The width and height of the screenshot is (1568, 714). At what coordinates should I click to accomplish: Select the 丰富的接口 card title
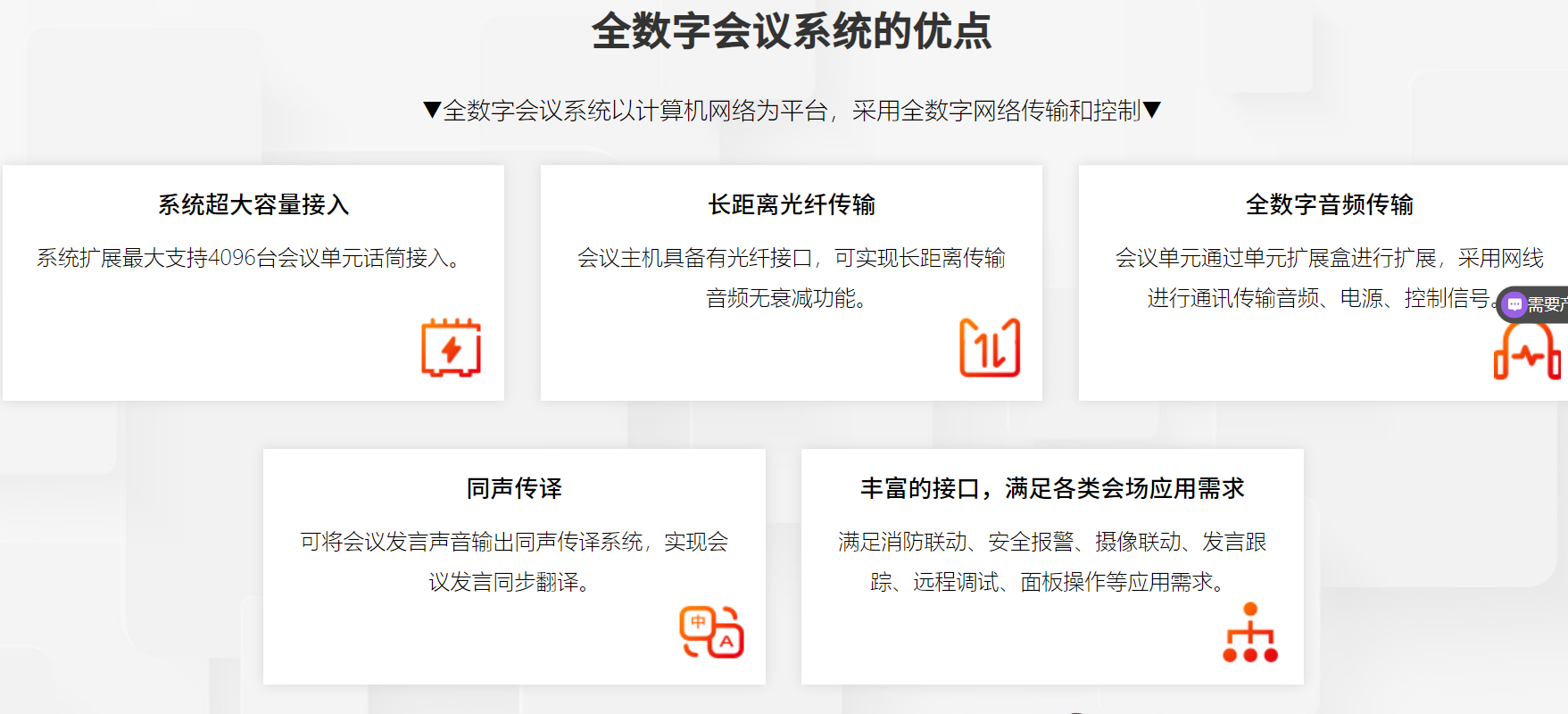click(1052, 488)
